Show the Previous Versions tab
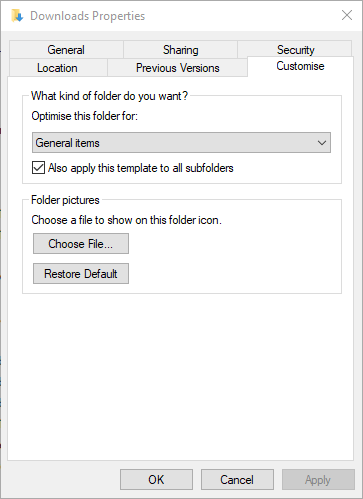363x499 pixels. tap(178, 68)
